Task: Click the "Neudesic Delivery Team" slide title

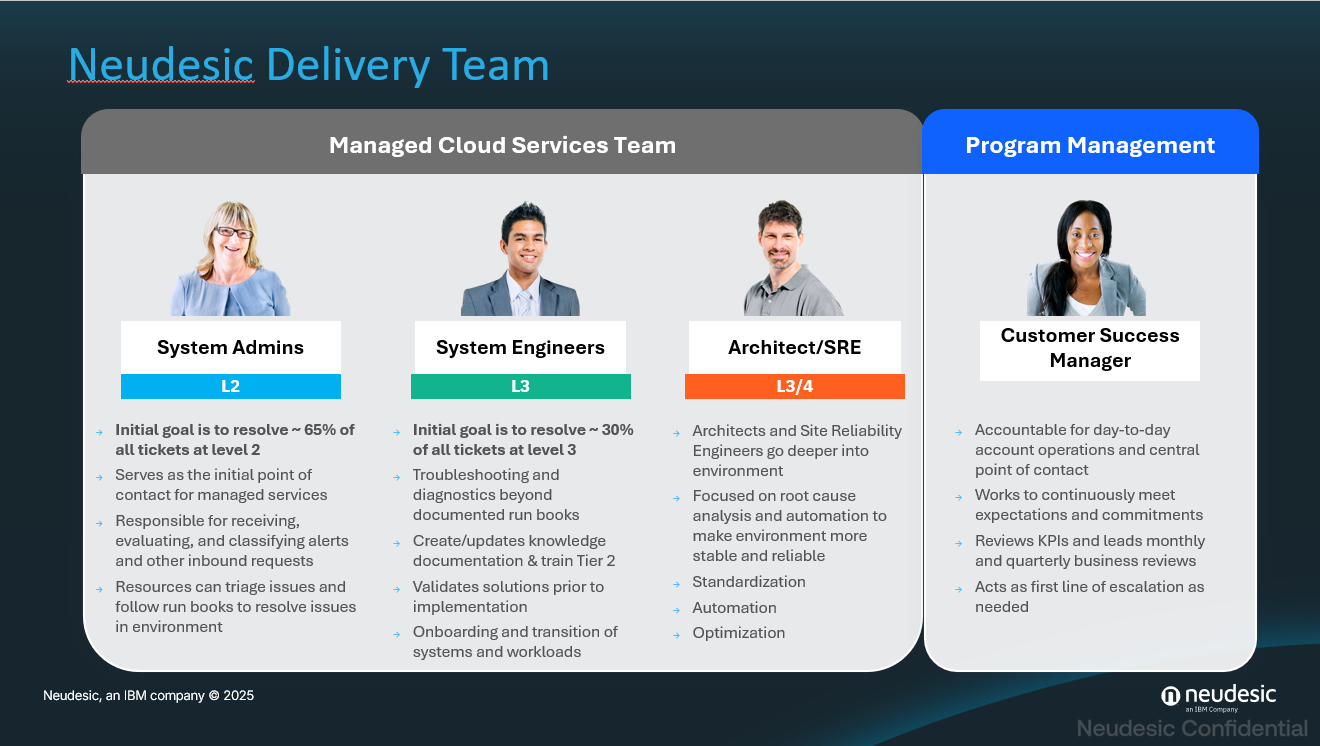Action: 309,65
